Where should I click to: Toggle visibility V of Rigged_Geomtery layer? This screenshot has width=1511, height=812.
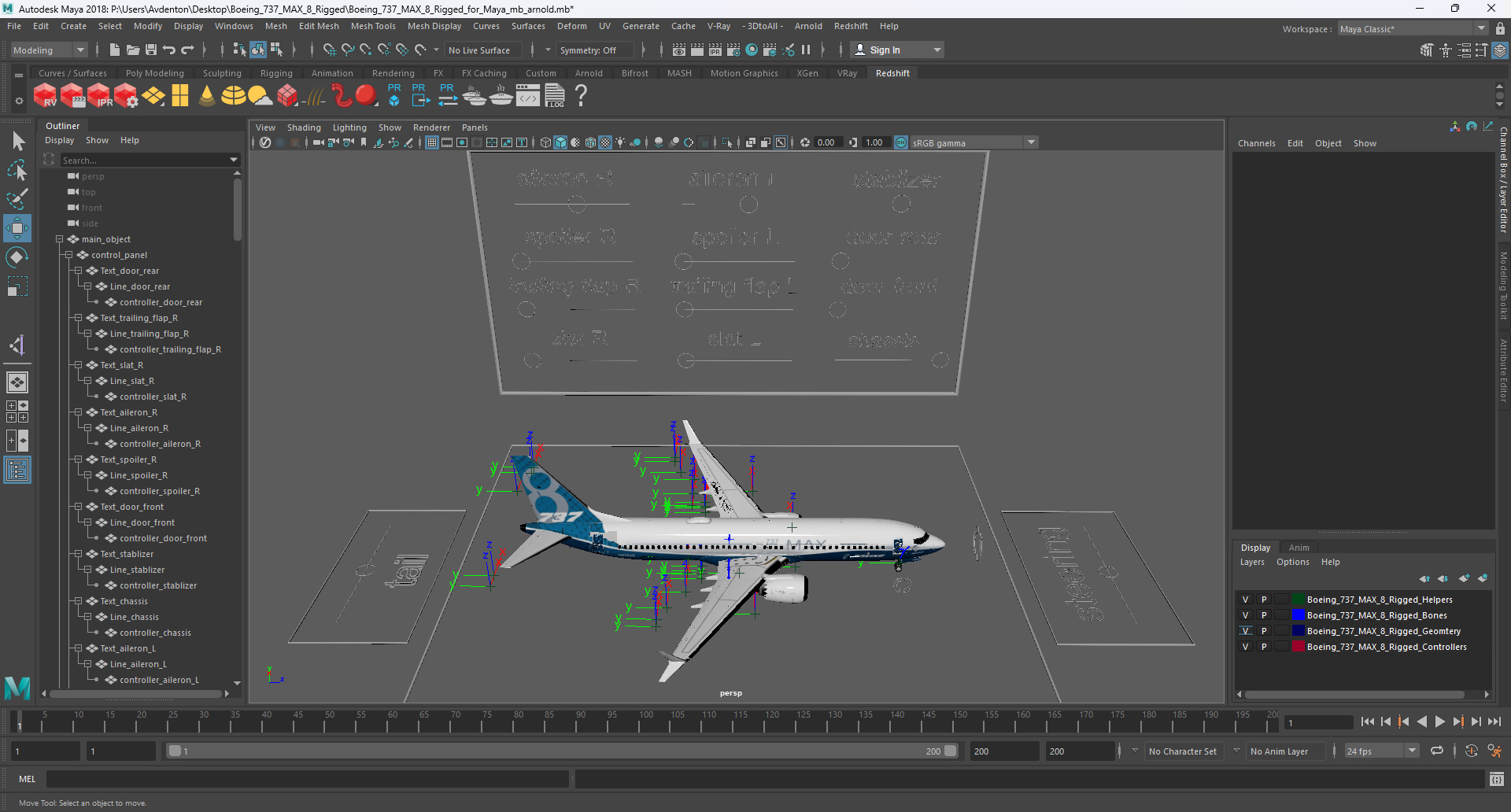coord(1245,631)
